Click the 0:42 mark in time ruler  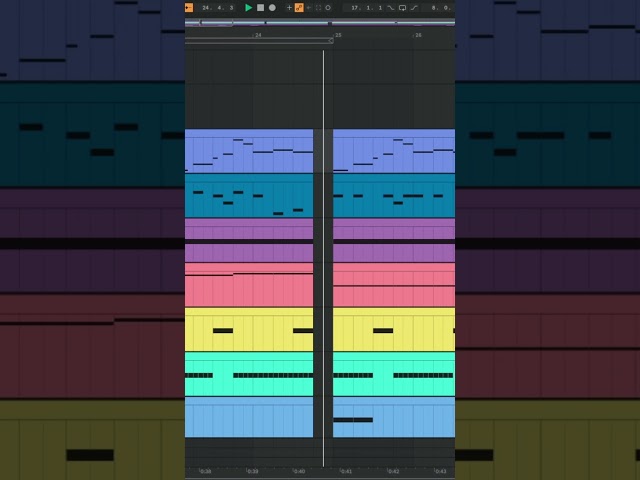tap(393, 471)
